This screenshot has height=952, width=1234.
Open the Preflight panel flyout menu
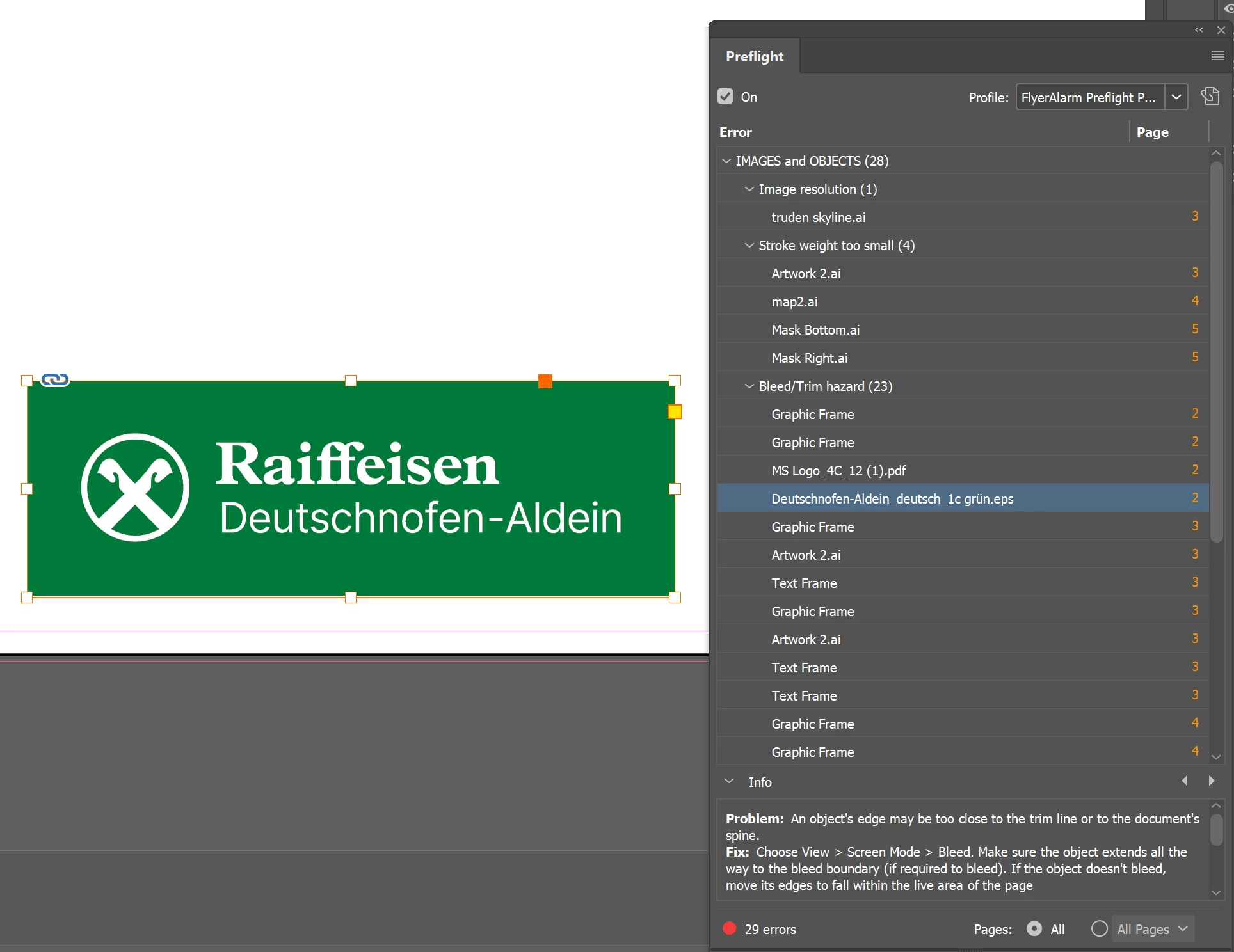1217,56
